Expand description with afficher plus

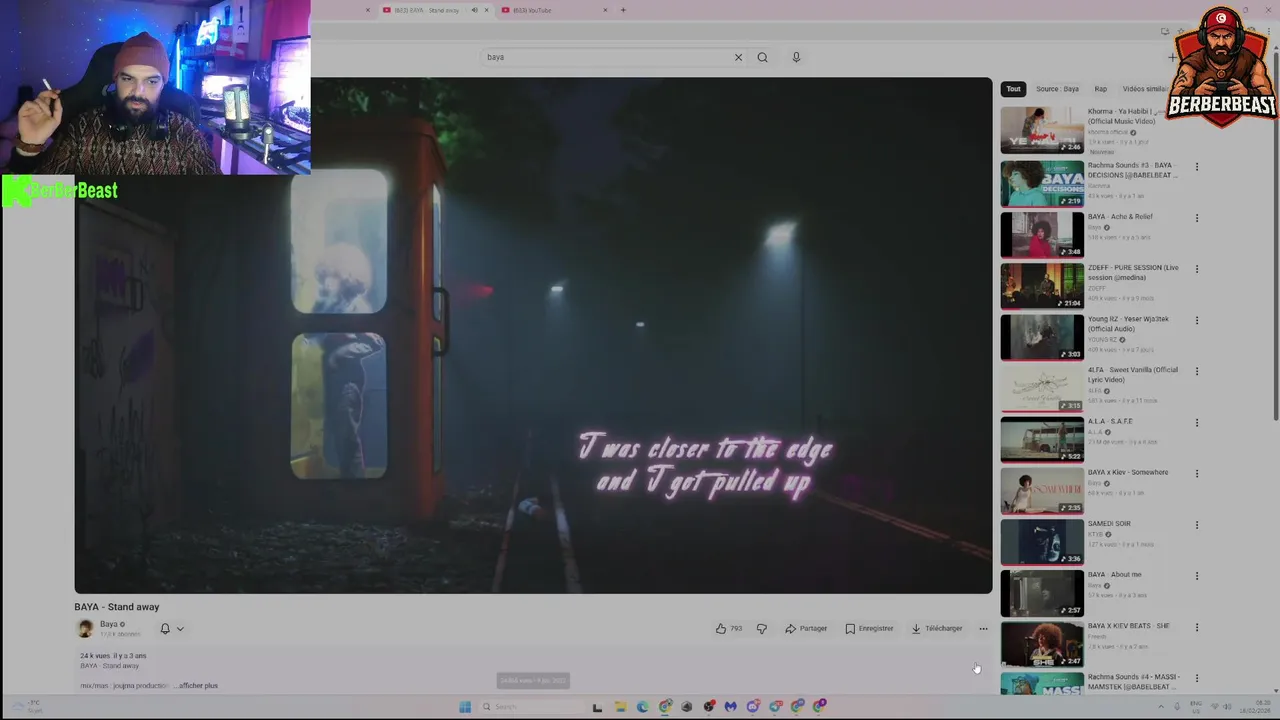point(198,686)
